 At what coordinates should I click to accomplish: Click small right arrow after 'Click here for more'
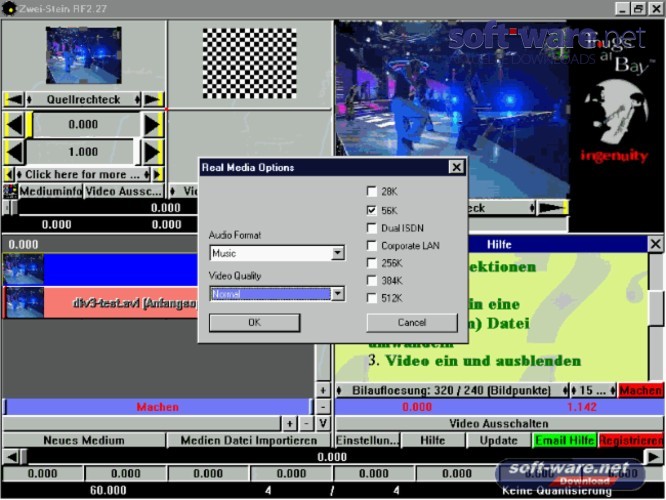pos(157,175)
